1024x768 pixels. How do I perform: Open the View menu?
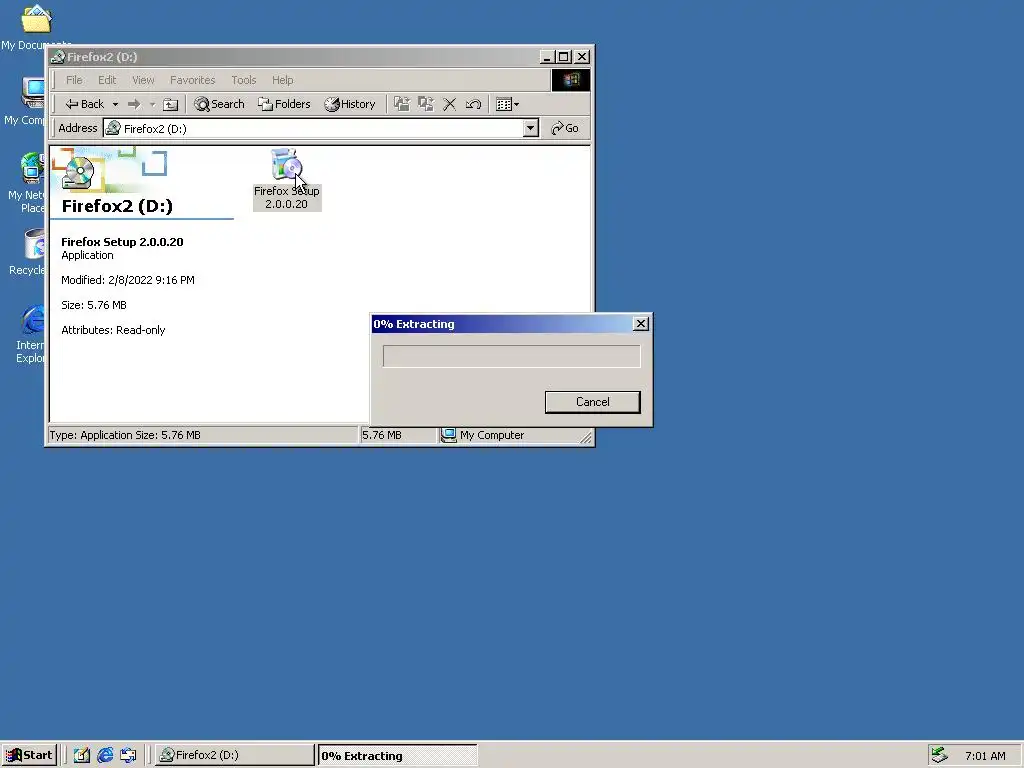[x=143, y=80]
